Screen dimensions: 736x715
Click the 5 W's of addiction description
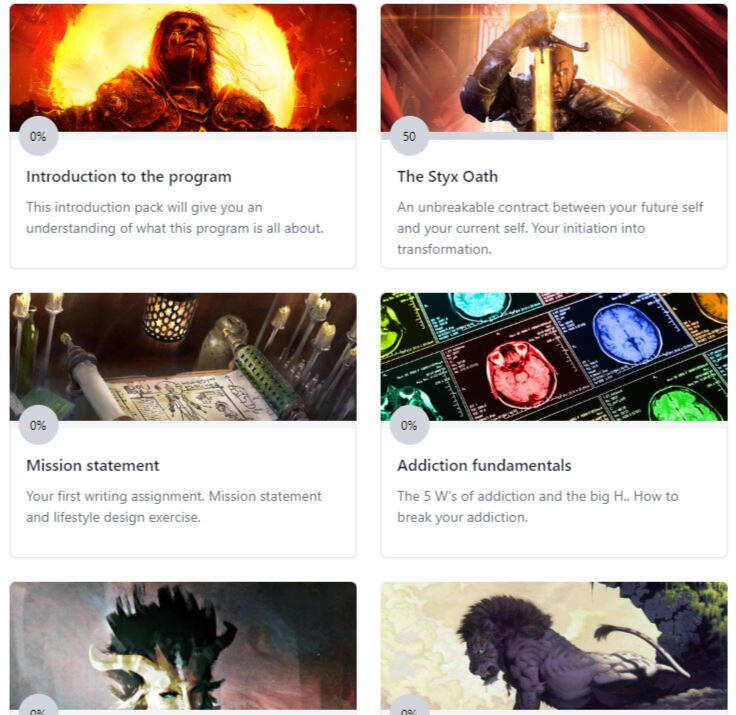click(x=537, y=507)
